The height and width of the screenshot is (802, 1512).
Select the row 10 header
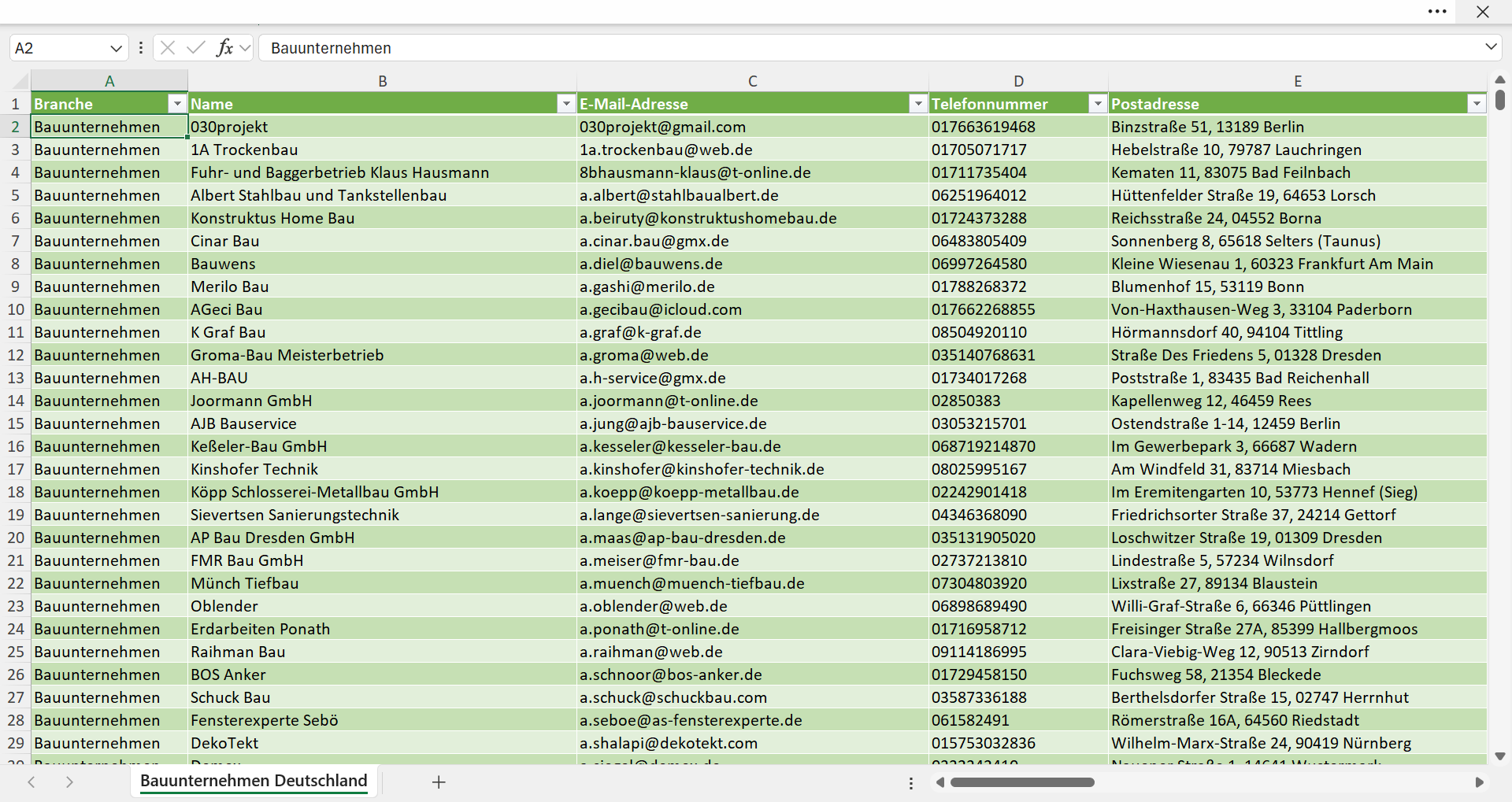click(16, 309)
